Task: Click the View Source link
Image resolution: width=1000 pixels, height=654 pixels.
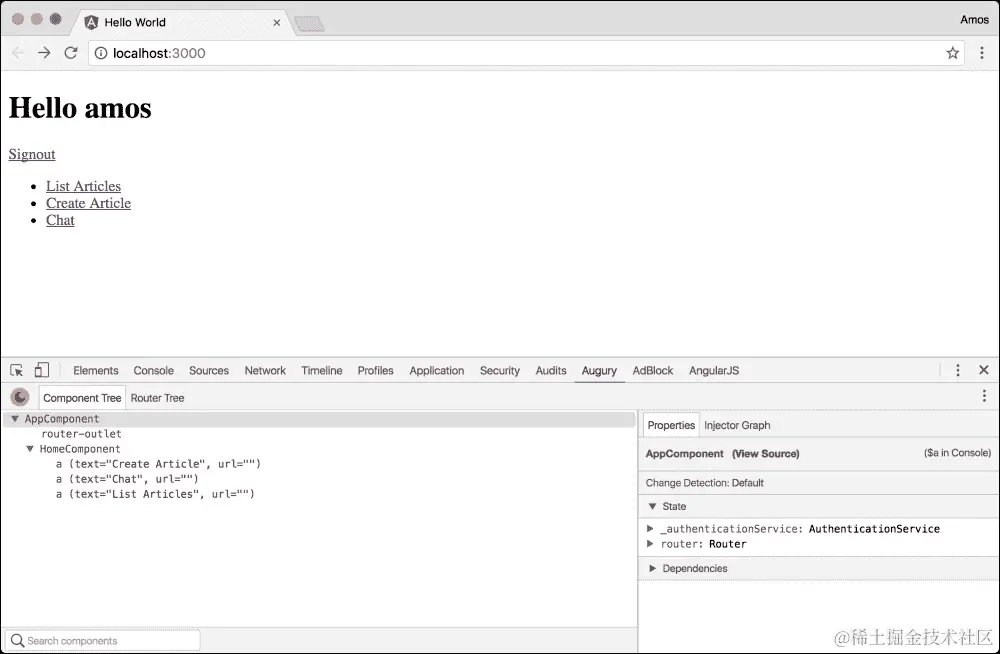Action: pyautogui.click(x=765, y=454)
